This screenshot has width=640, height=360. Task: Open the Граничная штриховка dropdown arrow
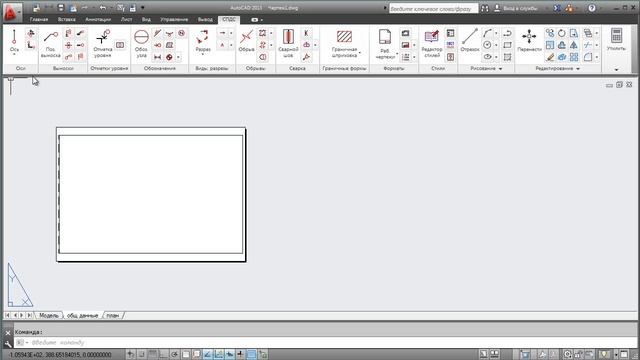click(x=360, y=53)
